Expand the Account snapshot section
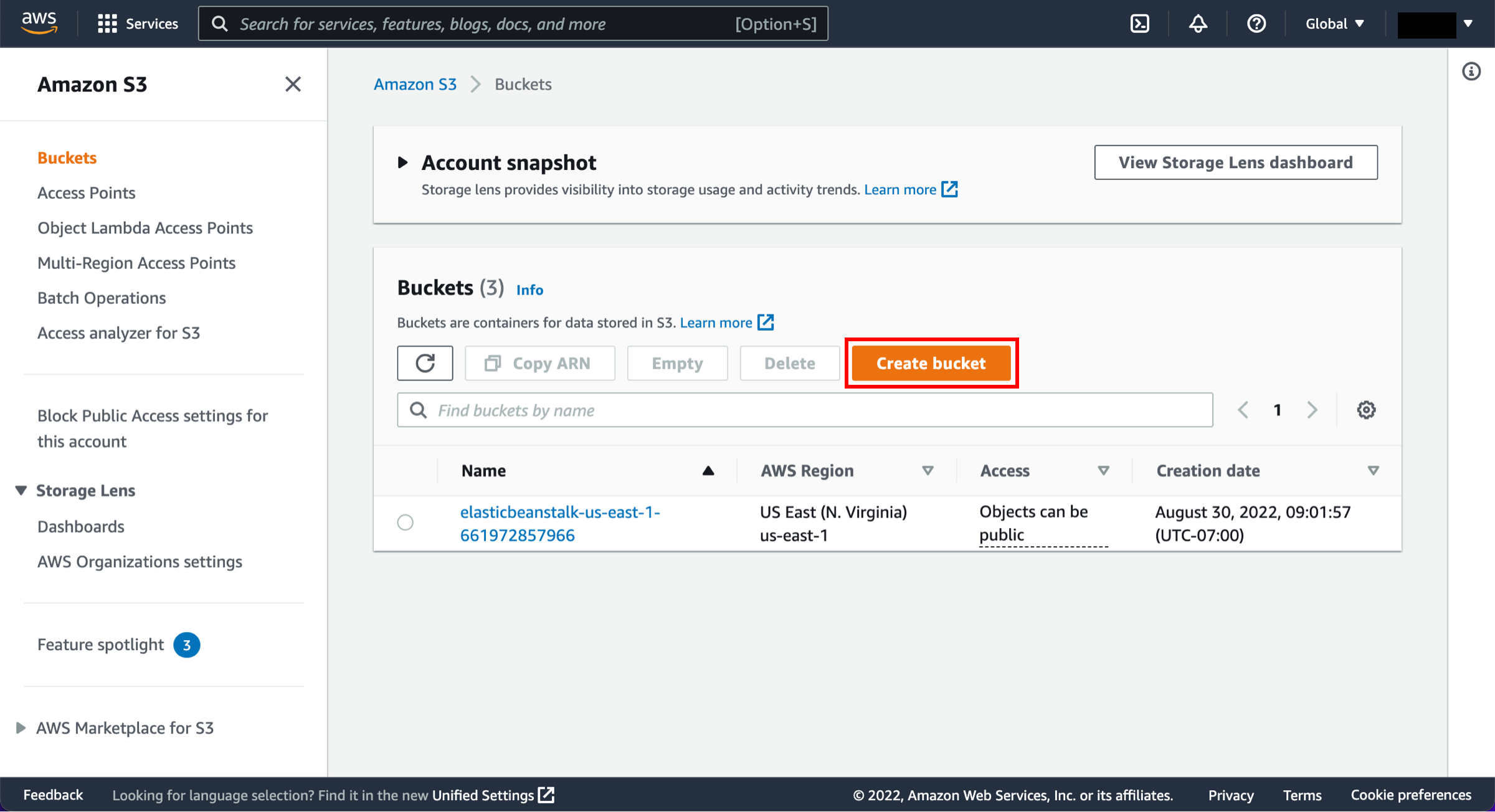1495x812 pixels. tap(403, 163)
